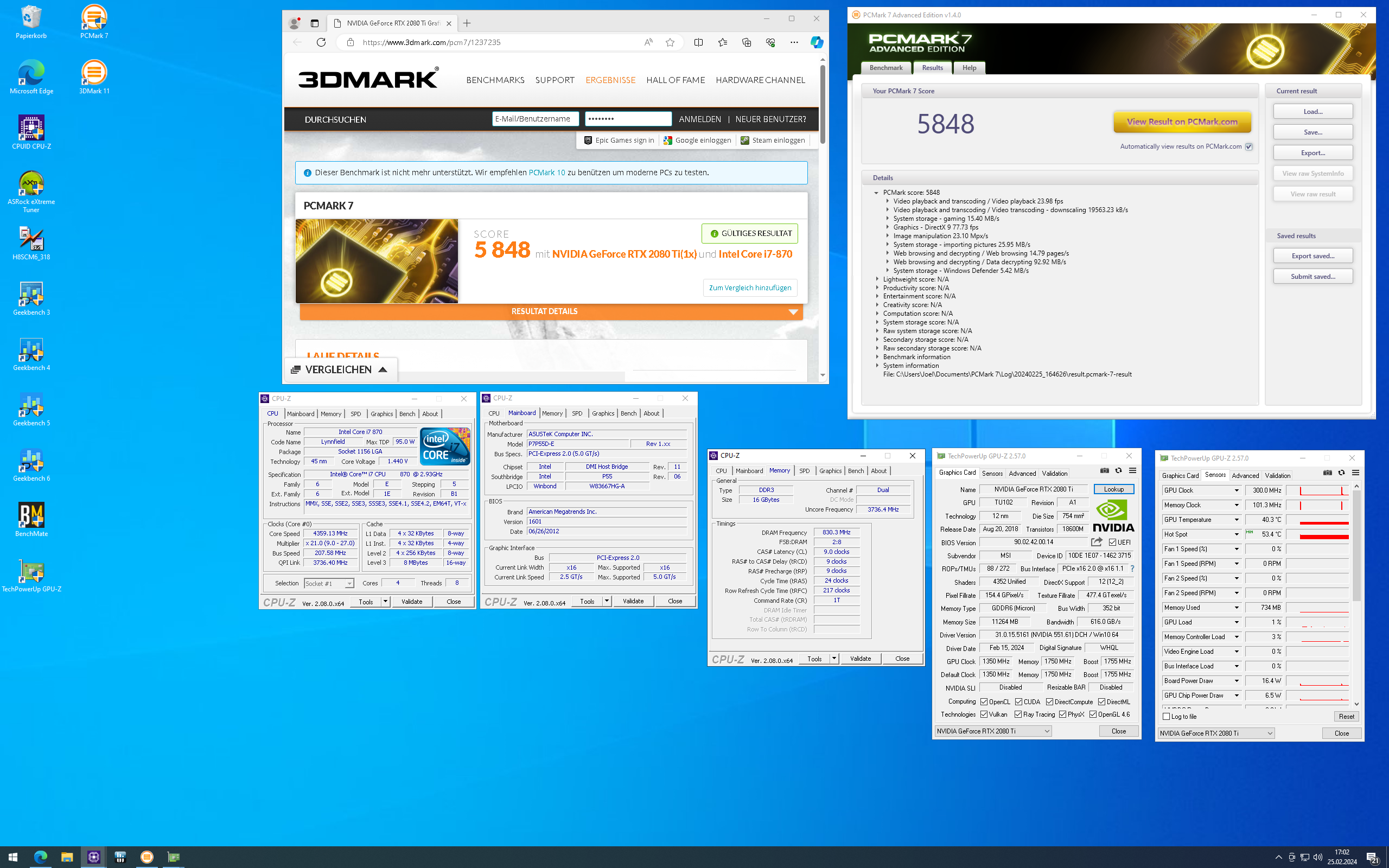Collapse the PCMark score 5848 tree node
Viewport: 1389px width, 868px height.
tap(876, 193)
